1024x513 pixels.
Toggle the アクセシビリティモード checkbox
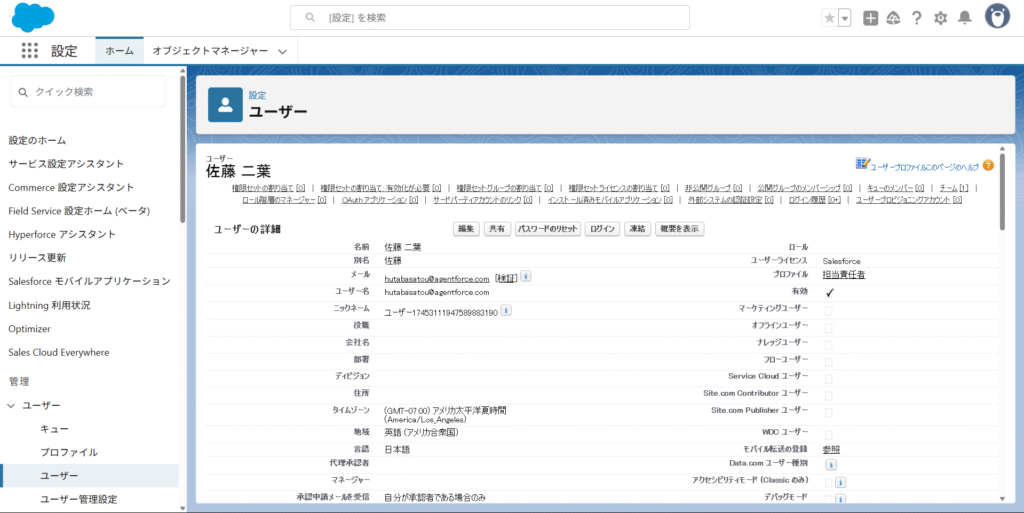click(829, 483)
